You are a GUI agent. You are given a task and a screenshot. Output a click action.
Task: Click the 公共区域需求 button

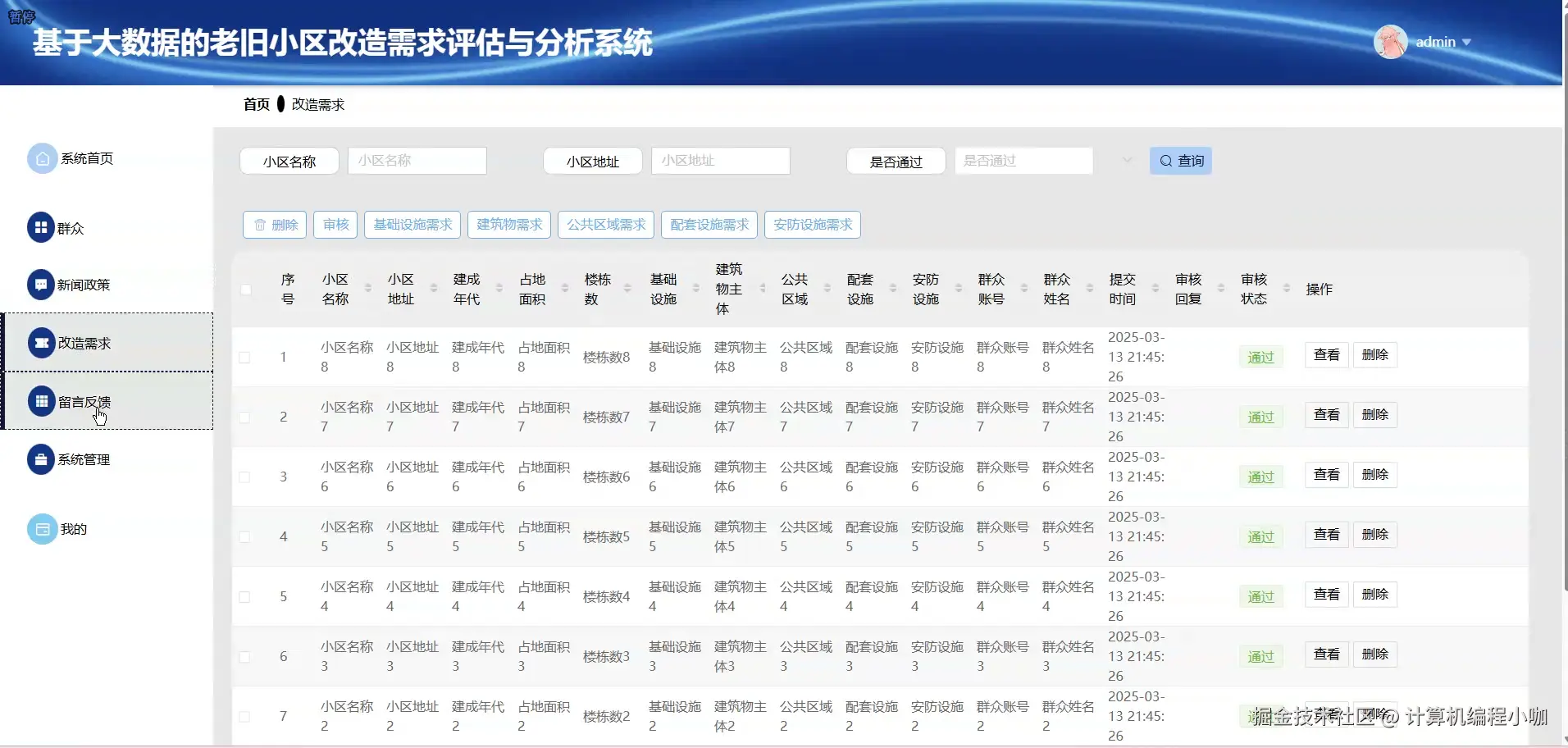tap(606, 225)
